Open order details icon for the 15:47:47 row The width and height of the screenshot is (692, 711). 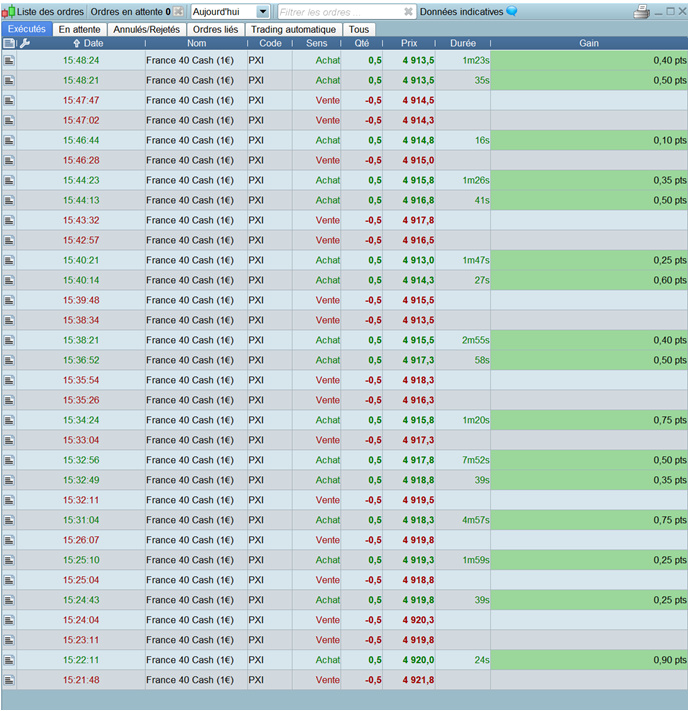click(9, 100)
